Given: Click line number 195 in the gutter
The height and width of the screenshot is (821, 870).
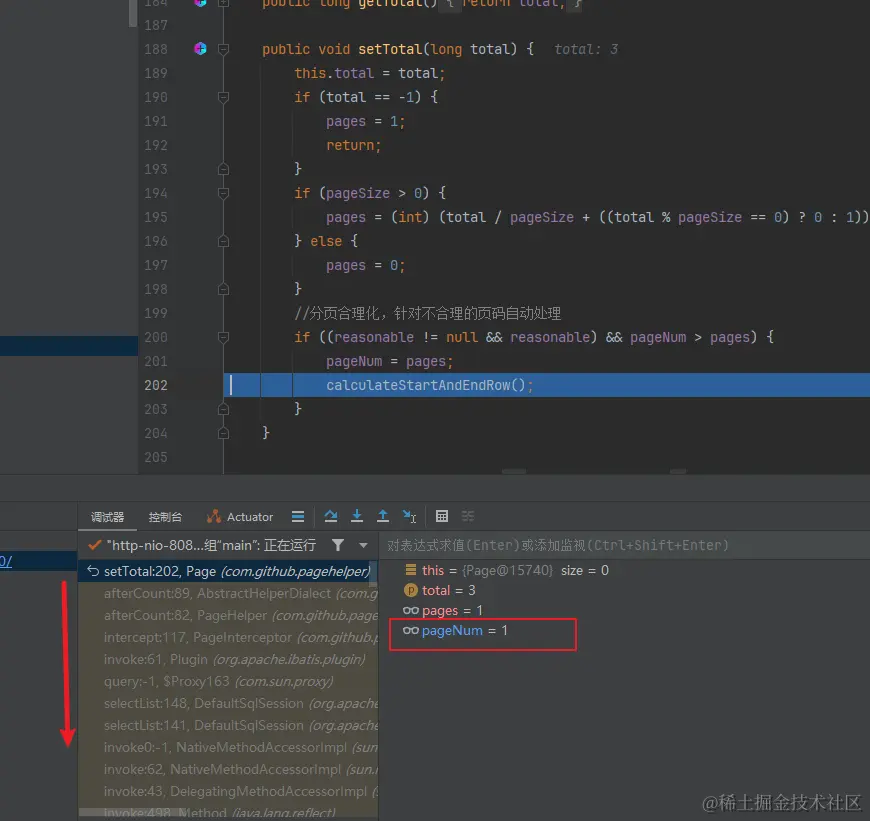Looking at the screenshot, I should 155,217.
